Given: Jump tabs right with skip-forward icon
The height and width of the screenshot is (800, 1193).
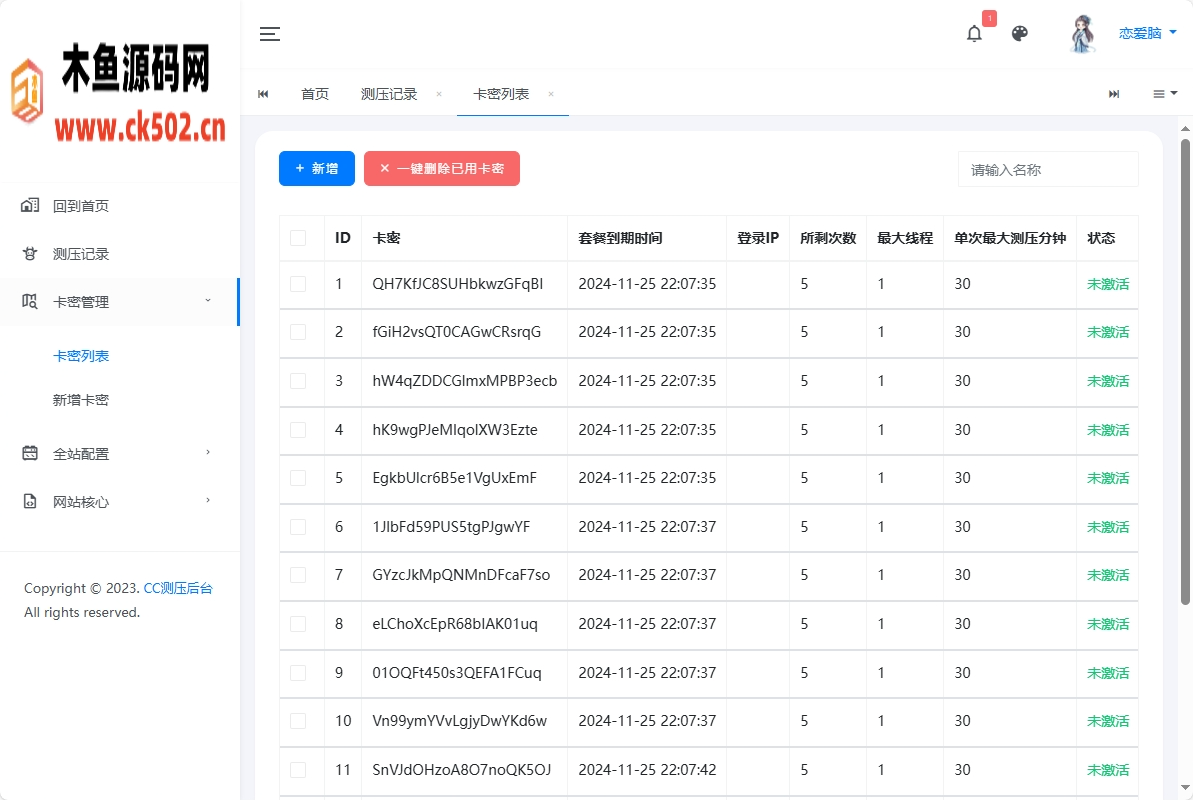Looking at the screenshot, I should [1114, 94].
